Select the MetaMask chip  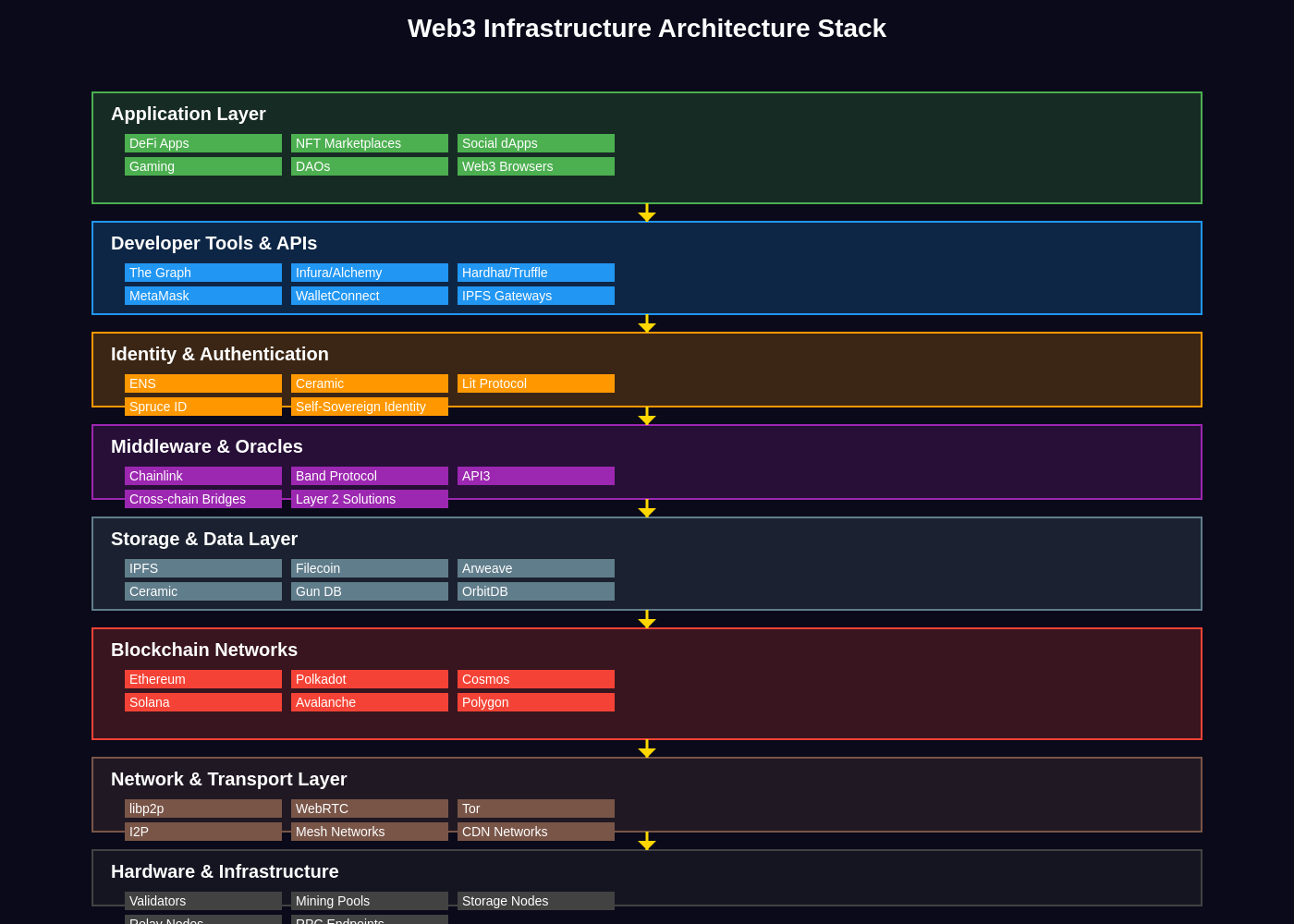[203, 296]
